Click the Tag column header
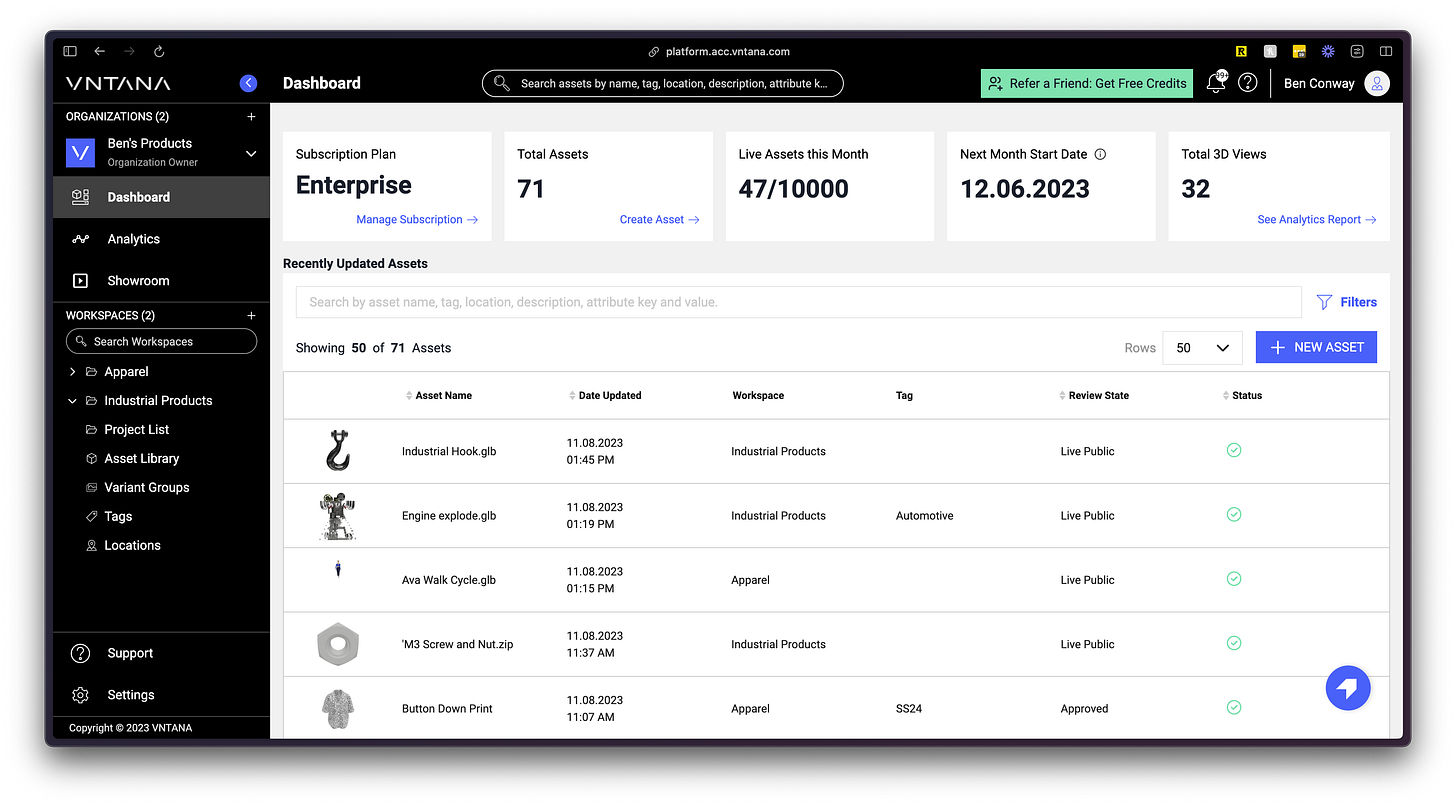 tap(904, 396)
